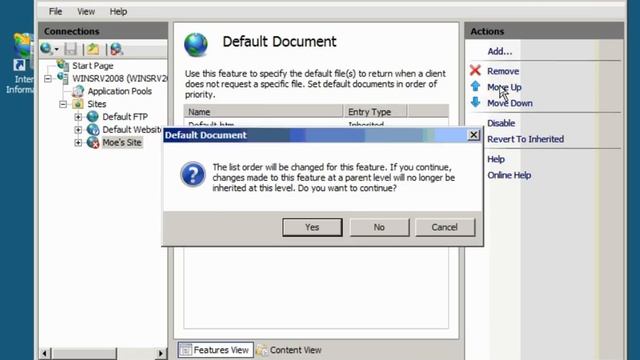Click the Default Document globe header icon
The height and width of the screenshot is (360, 640).
(196, 44)
